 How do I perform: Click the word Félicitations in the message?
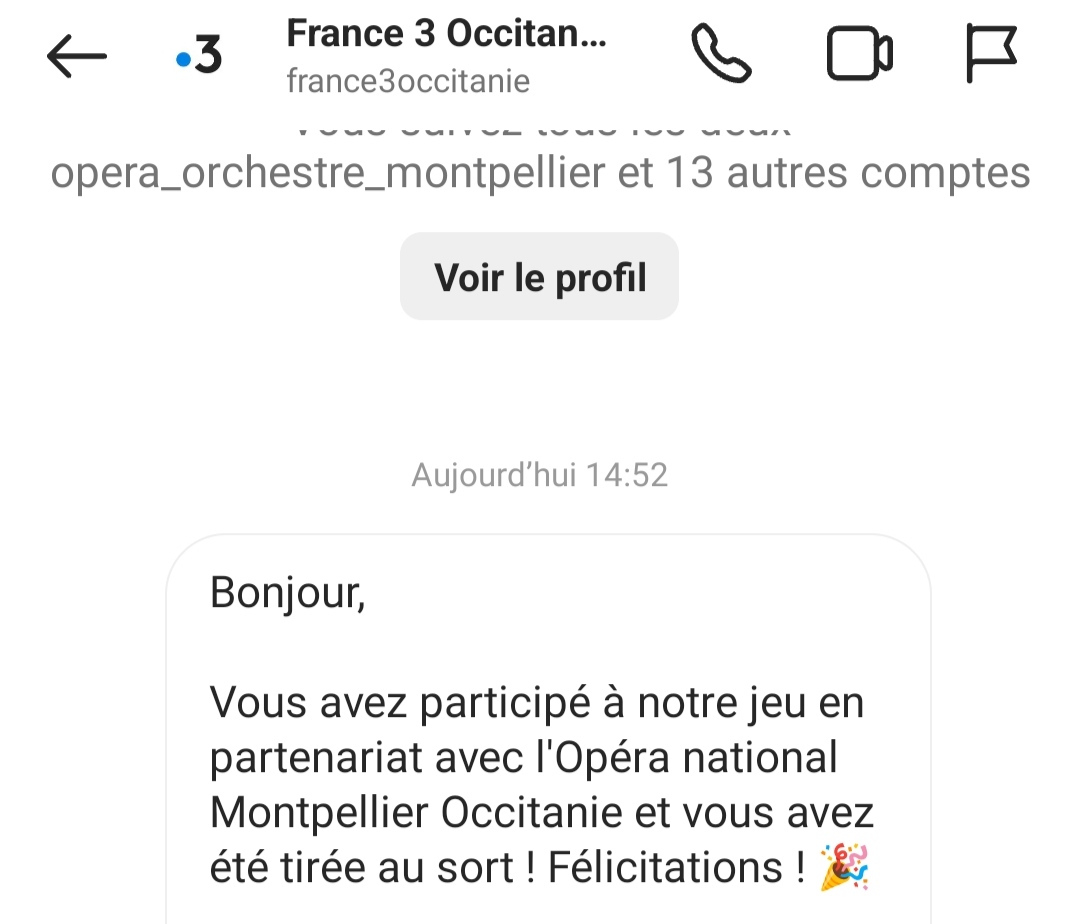[665, 867]
